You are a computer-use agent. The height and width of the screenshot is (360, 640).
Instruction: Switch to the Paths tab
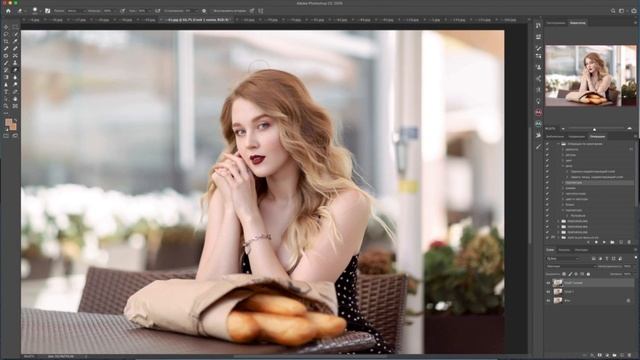pos(581,250)
